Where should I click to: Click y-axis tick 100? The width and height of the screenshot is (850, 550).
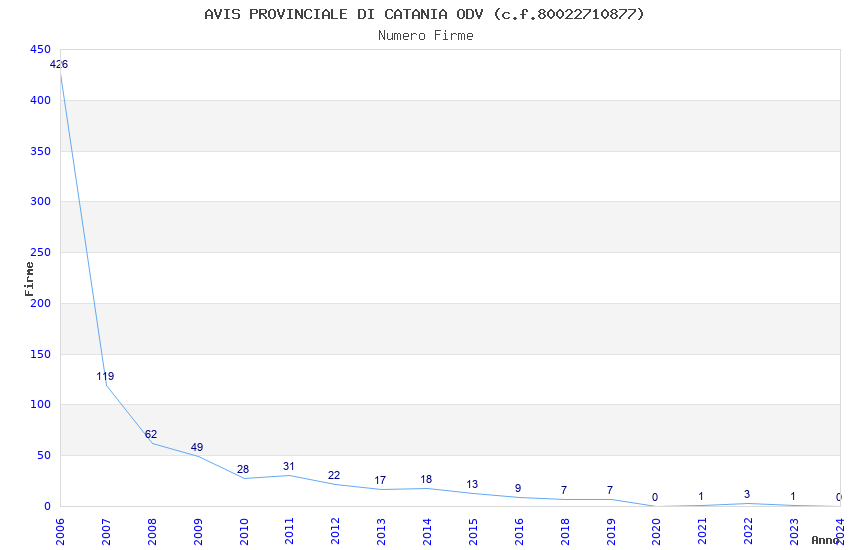pyautogui.click(x=40, y=404)
